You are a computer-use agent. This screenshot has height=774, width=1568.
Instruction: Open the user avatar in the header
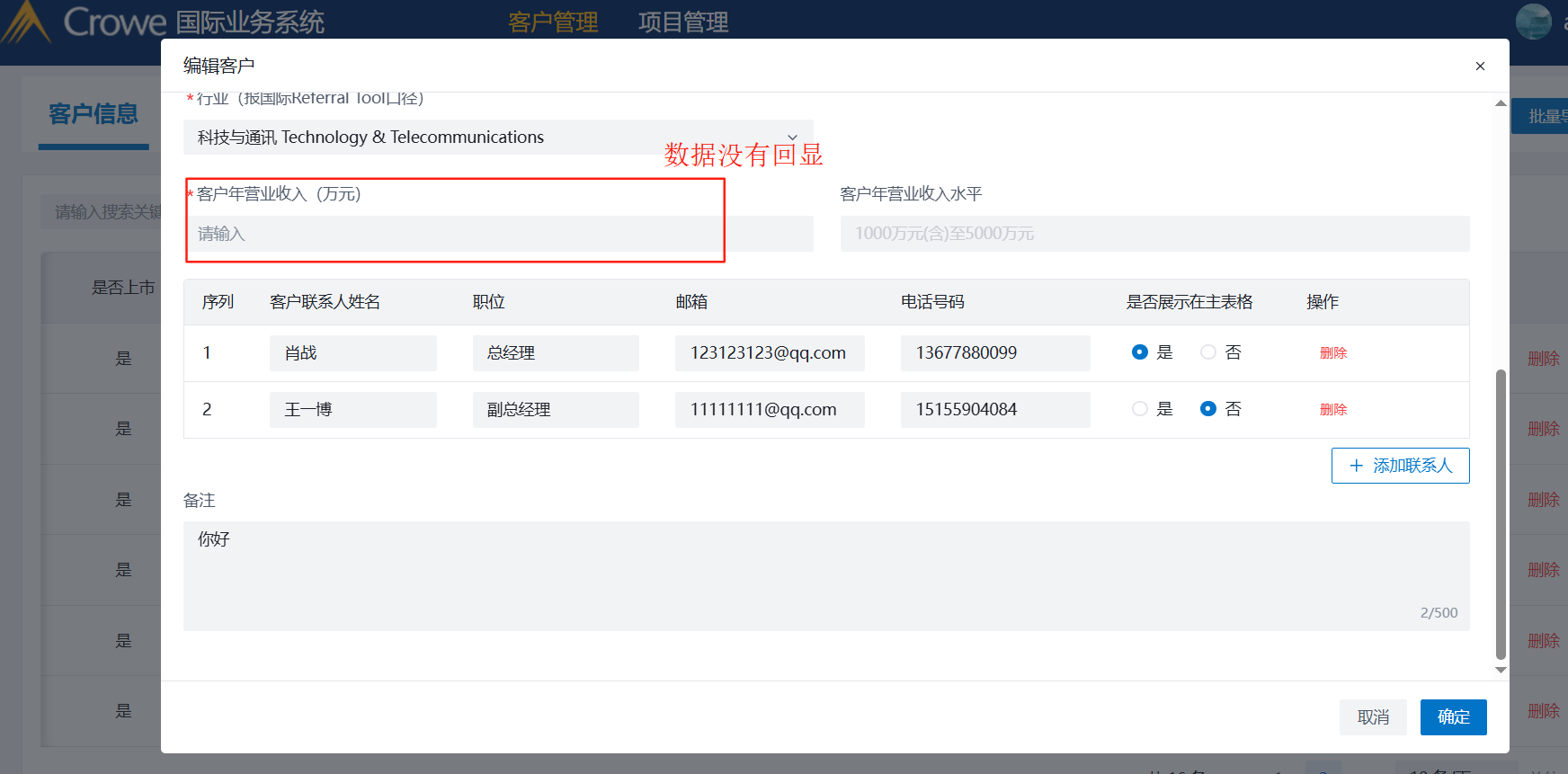point(1534,22)
